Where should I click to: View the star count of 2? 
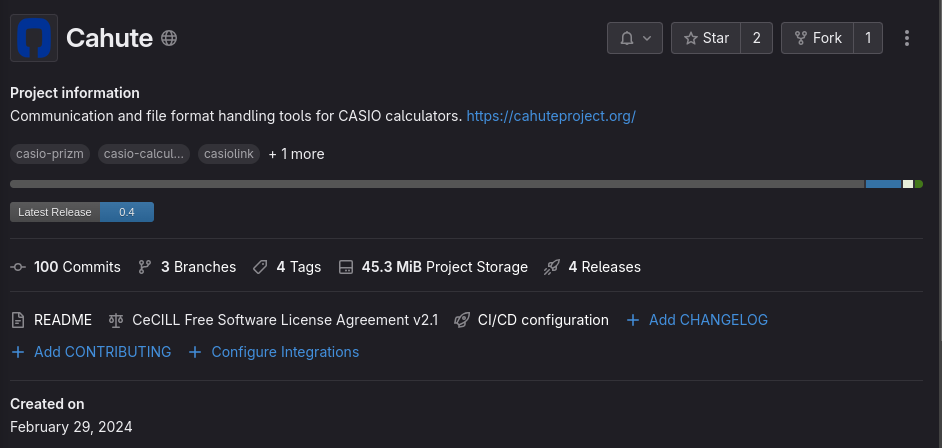757,38
